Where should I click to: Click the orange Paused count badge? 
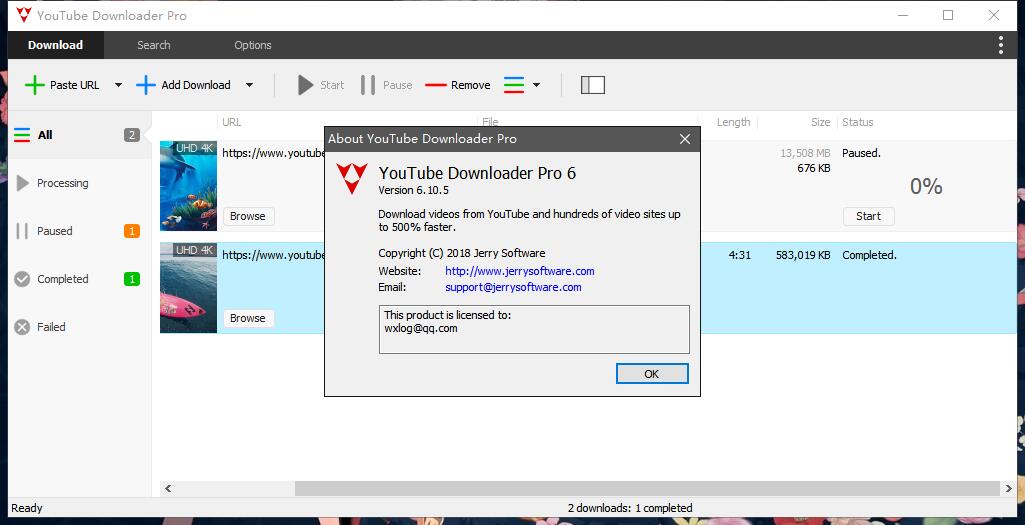click(x=132, y=231)
